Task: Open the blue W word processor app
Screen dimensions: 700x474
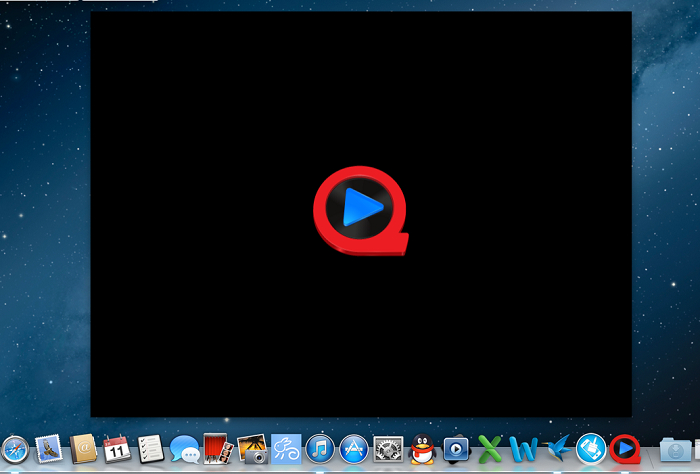Action: (523, 449)
